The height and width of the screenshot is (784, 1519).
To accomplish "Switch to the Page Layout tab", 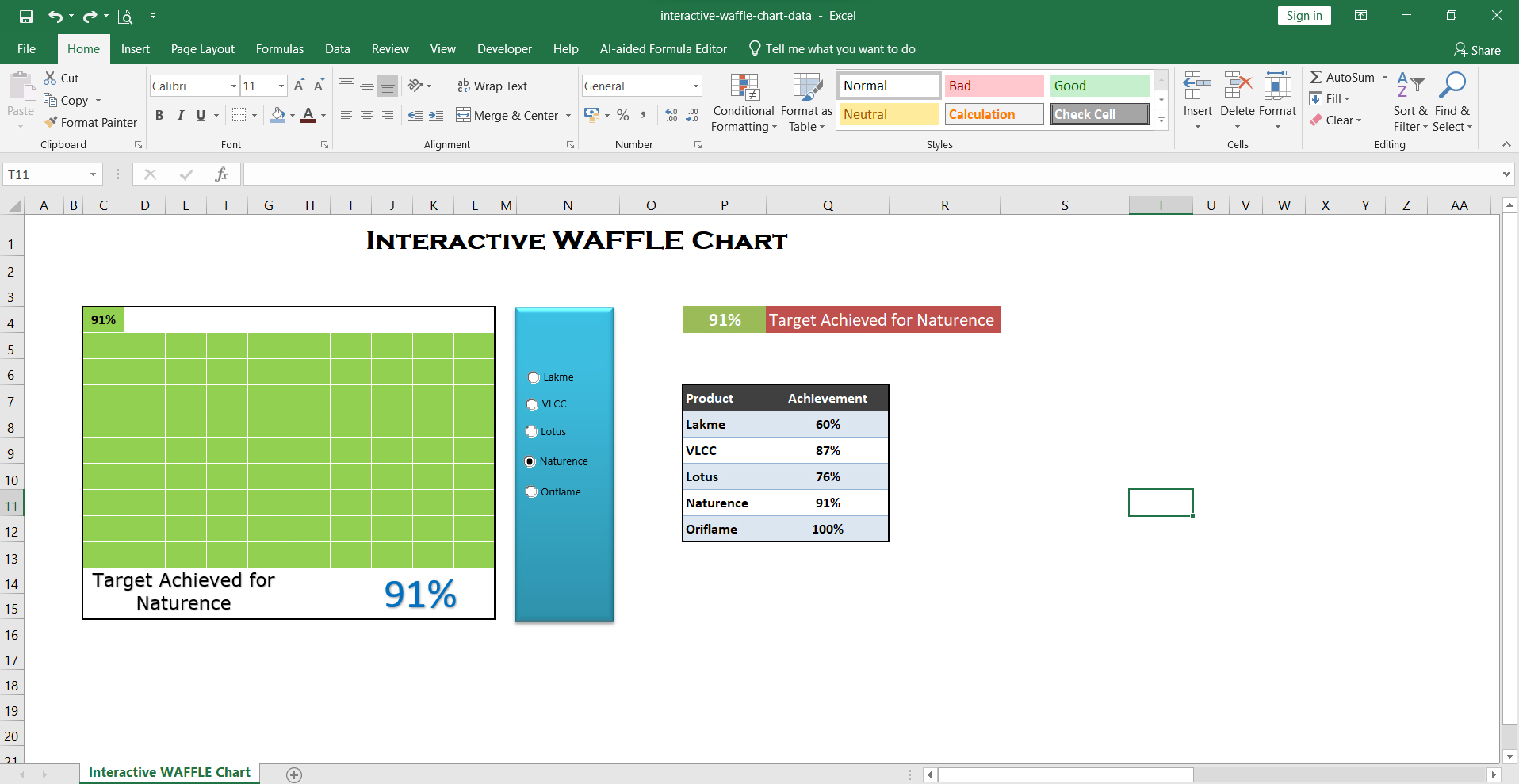I will click(203, 49).
